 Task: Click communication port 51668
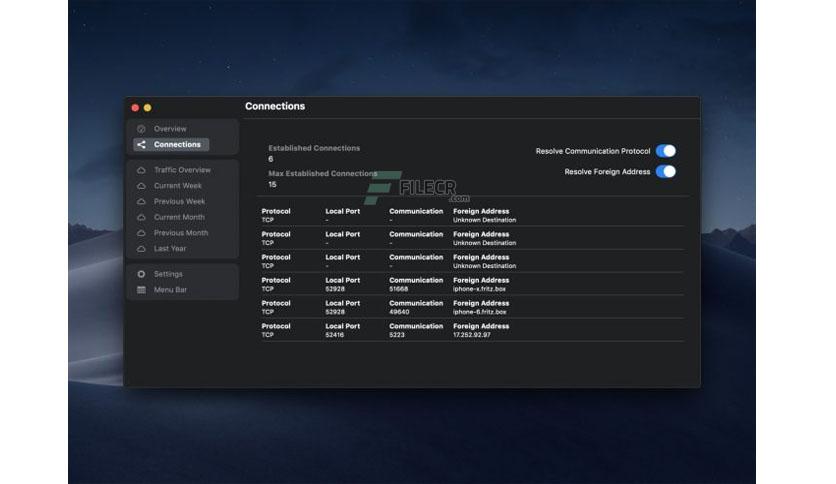[398, 289]
